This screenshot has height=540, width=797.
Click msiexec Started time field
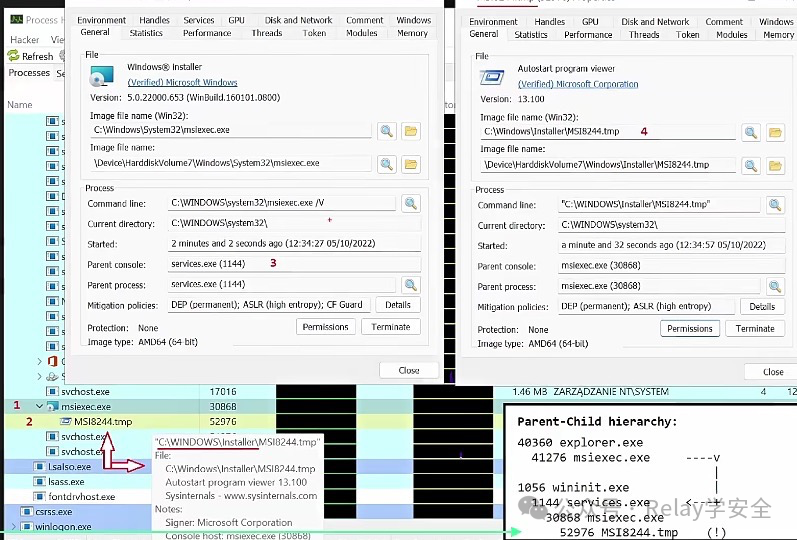click(x=294, y=244)
